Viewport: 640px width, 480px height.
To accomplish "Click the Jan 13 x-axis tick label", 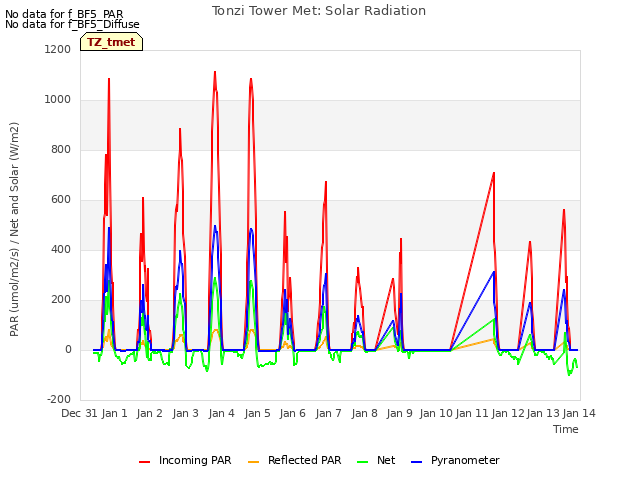I will [543, 413].
